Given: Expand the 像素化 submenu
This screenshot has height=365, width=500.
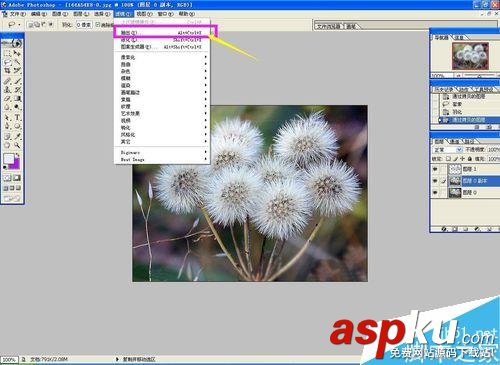Looking at the screenshot, I should point(162,57).
